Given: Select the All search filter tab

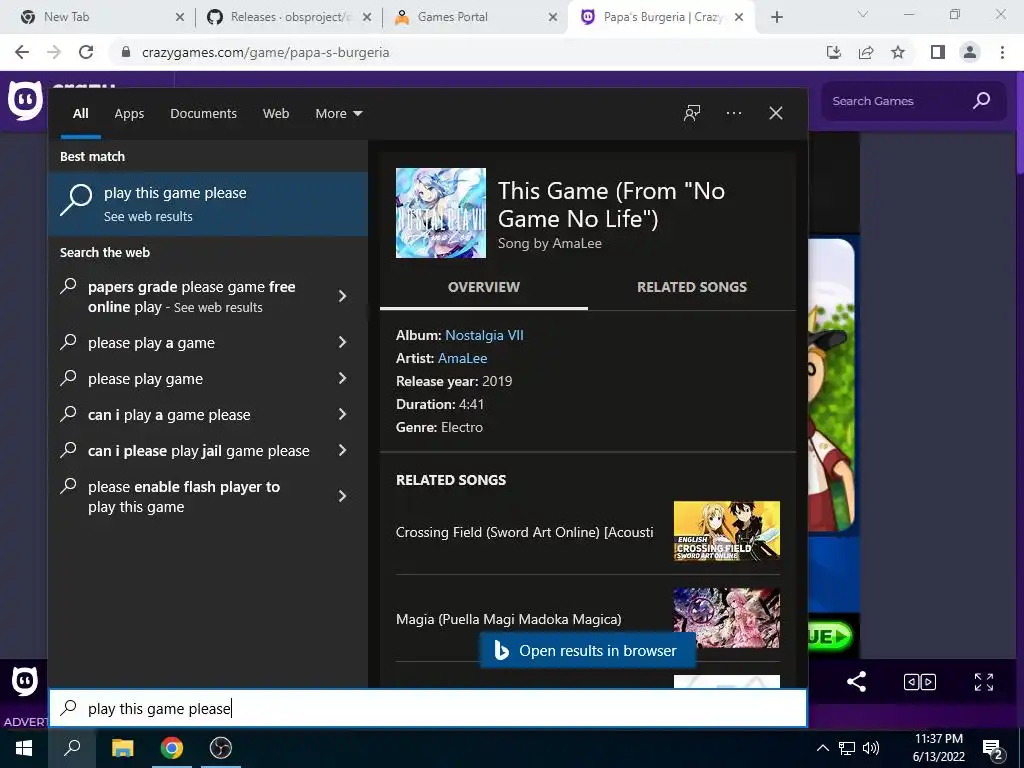Looking at the screenshot, I should pos(80,114).
